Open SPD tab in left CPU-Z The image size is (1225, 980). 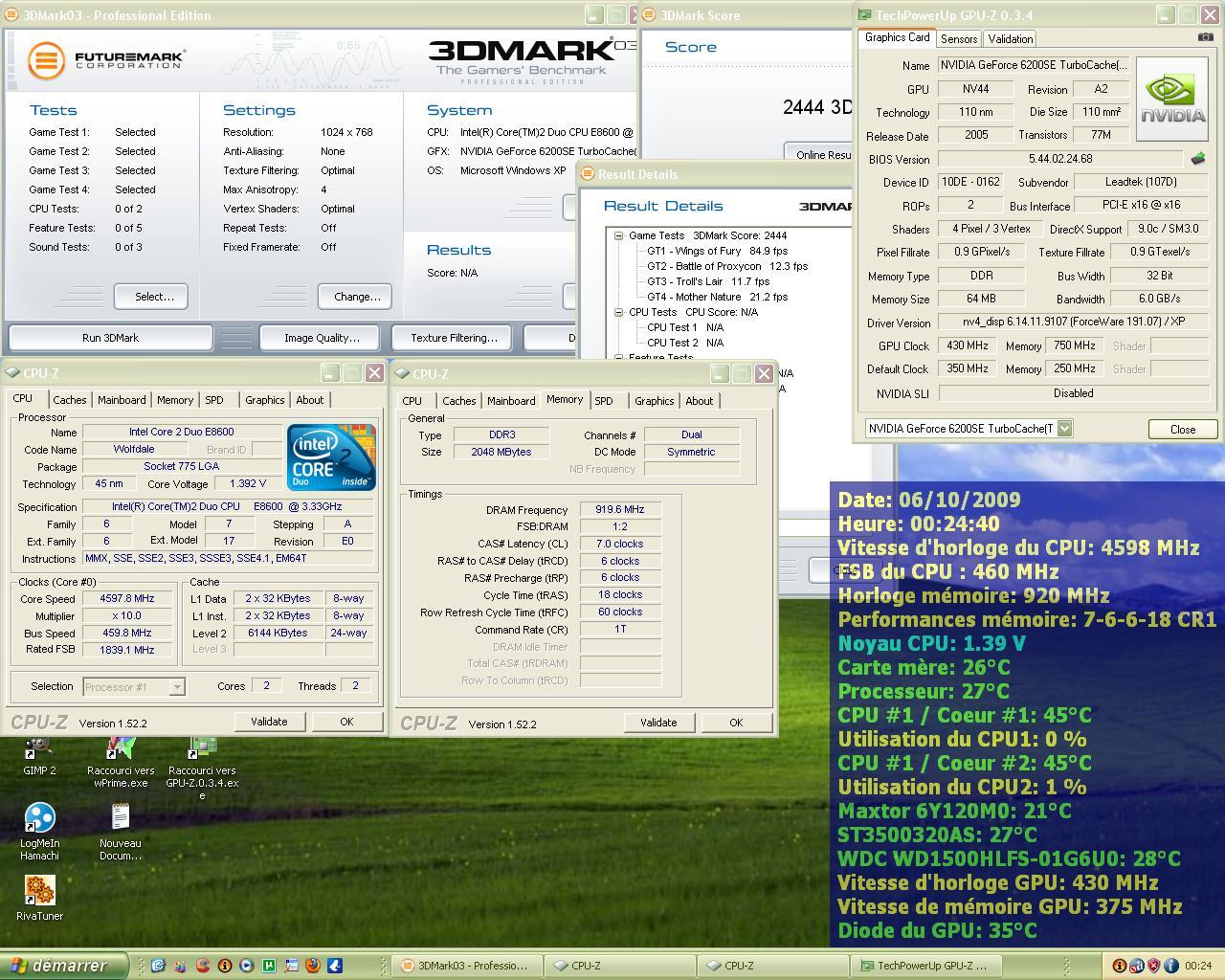coord(214,400)
